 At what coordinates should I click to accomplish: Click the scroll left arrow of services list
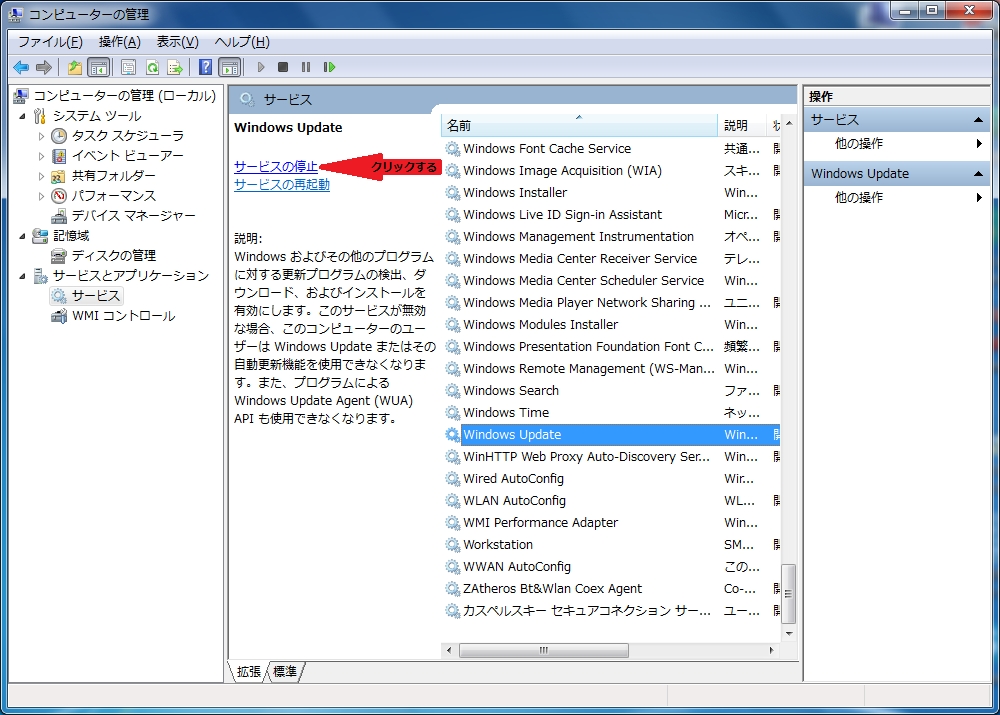(x=449, y=650)
